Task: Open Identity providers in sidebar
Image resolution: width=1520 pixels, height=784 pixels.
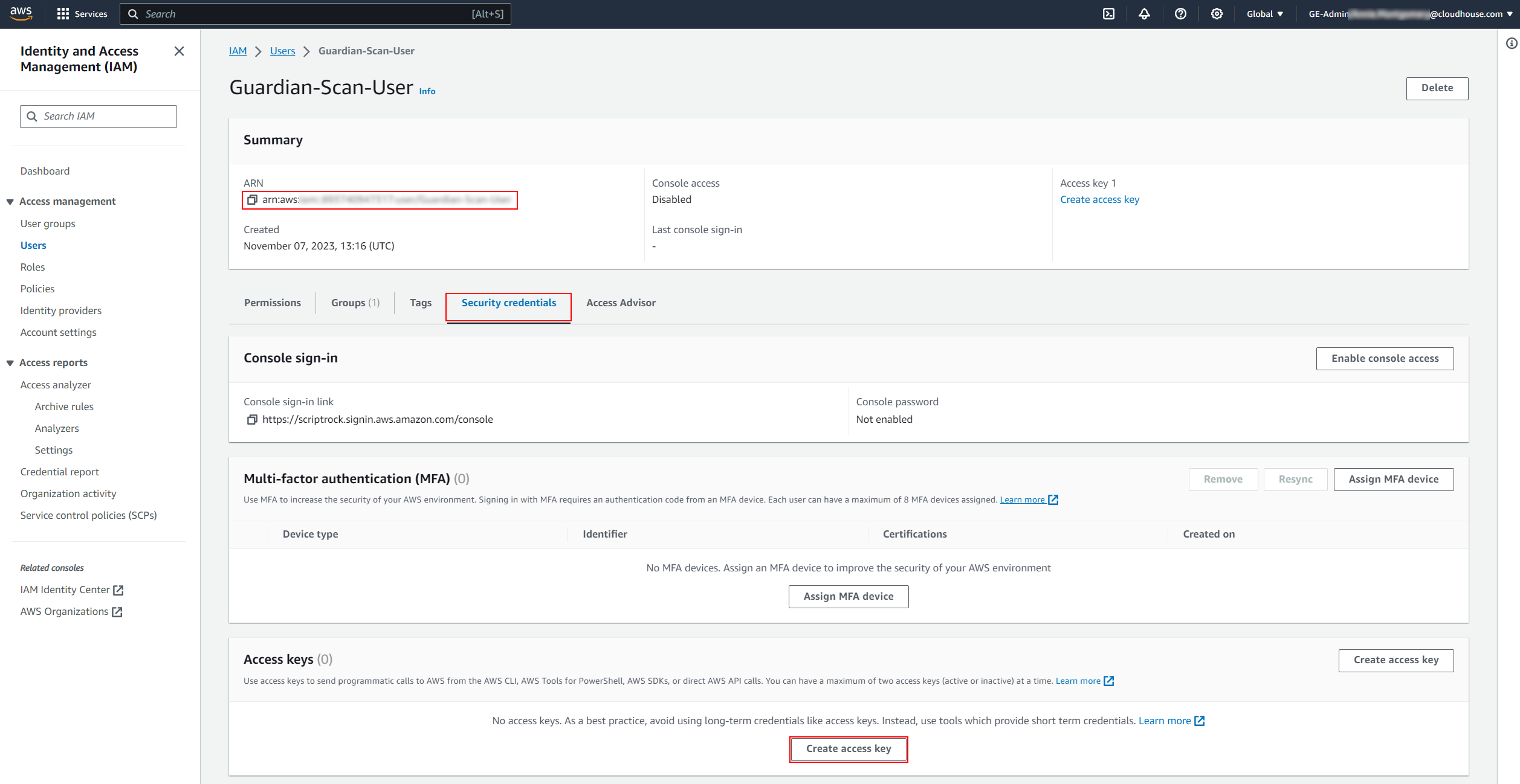Action: pos(61,310)
